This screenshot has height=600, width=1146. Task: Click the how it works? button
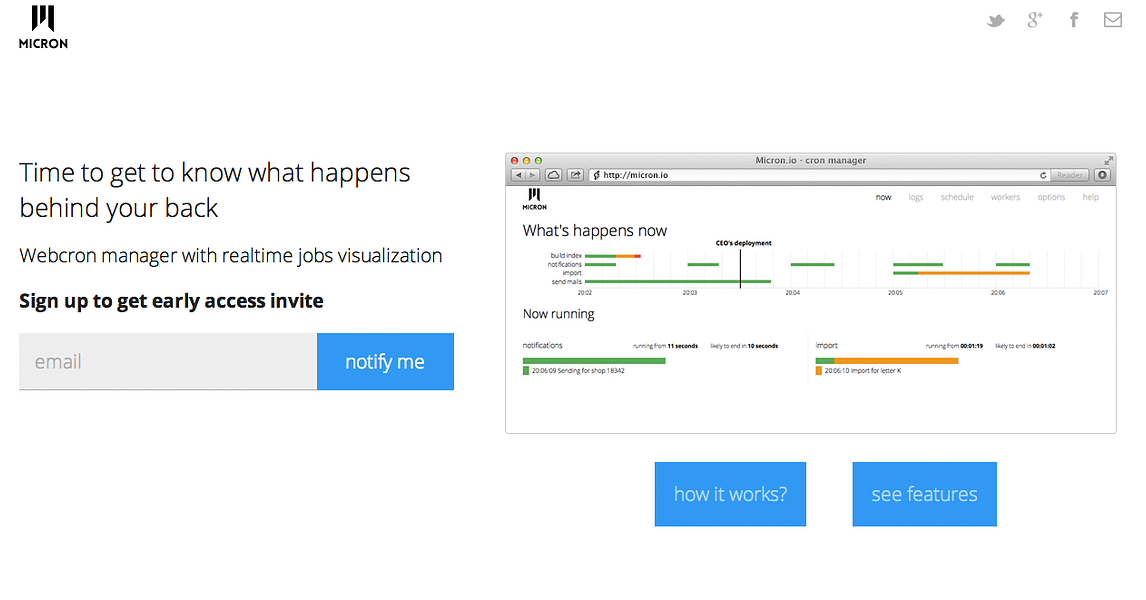[730, 494]
